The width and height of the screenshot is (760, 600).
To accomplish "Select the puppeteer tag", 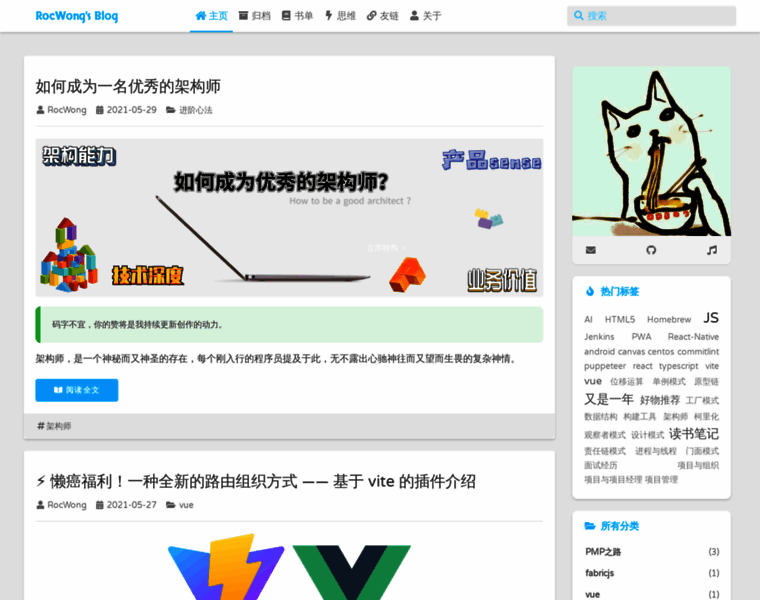I will 605,366.
